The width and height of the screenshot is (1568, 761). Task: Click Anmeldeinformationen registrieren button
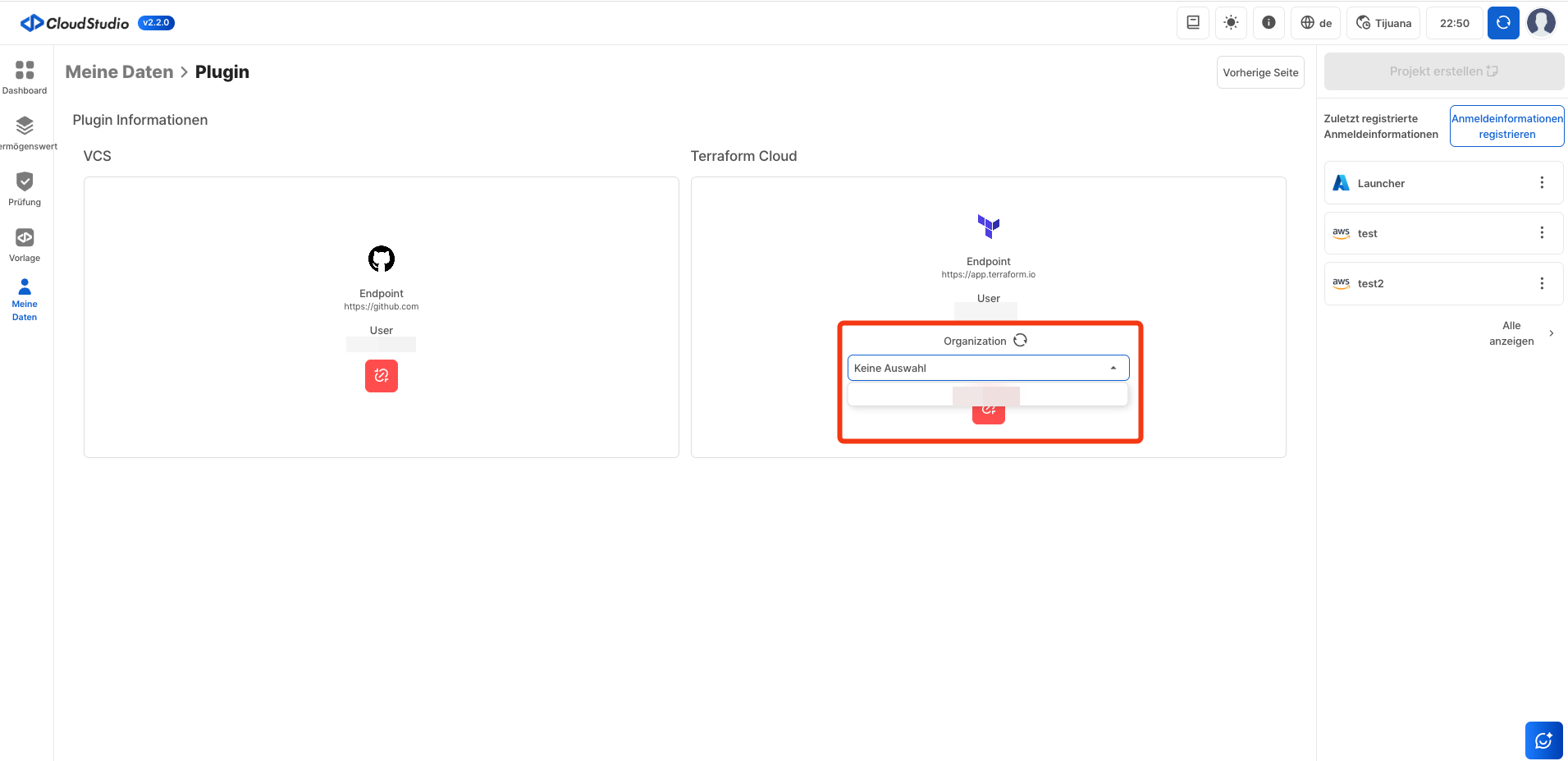coord(1506,126)
